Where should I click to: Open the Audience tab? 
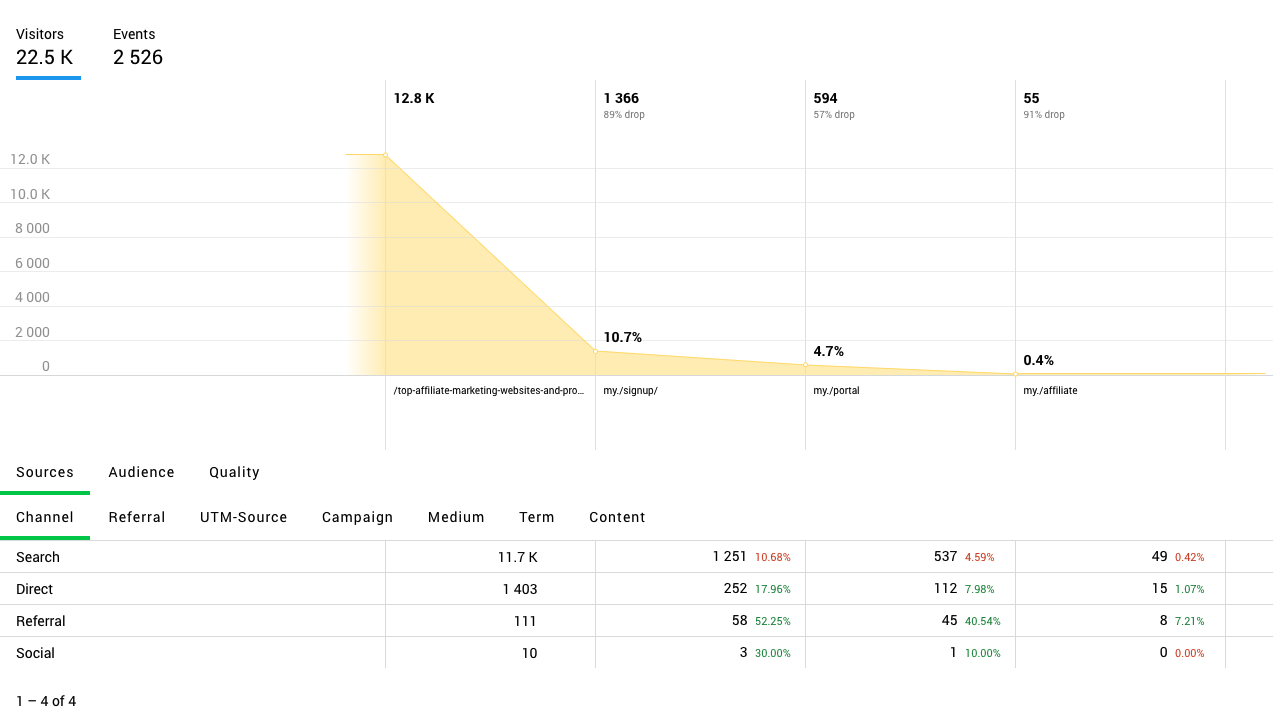pos(141,472)
